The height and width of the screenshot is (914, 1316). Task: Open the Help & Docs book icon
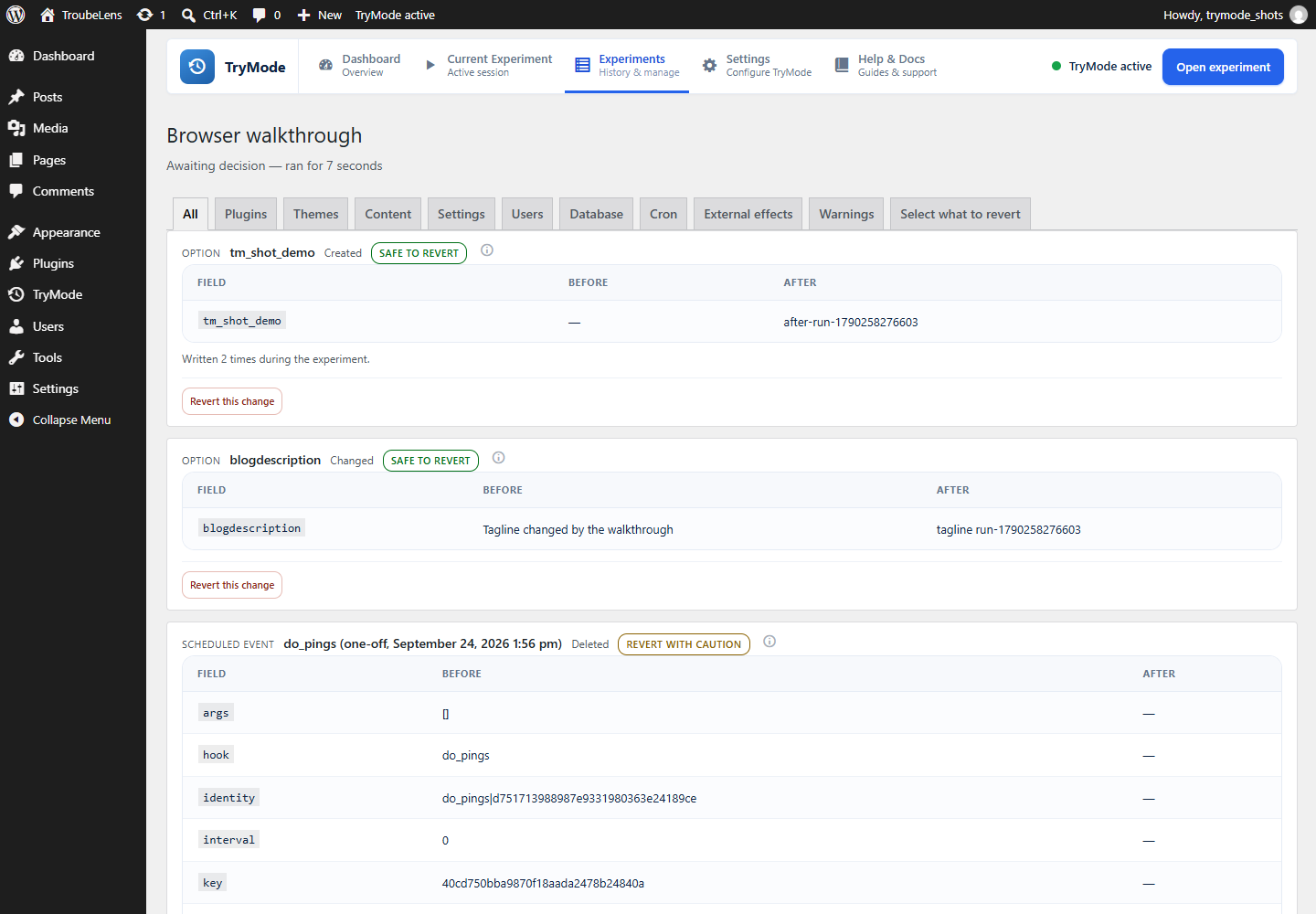pos(842,65)
